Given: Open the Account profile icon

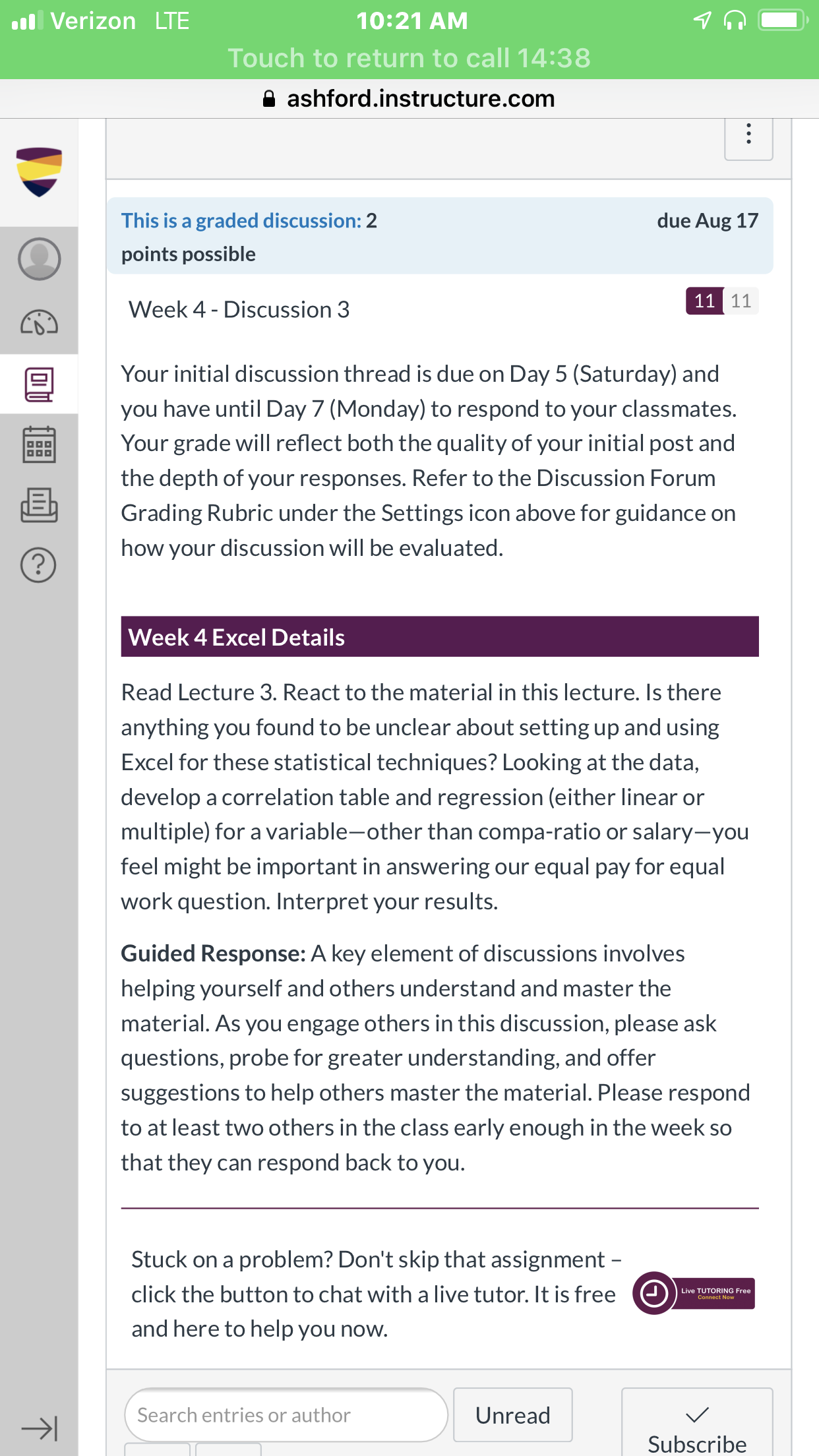Looking at the screenshot, I should (39, 259).
